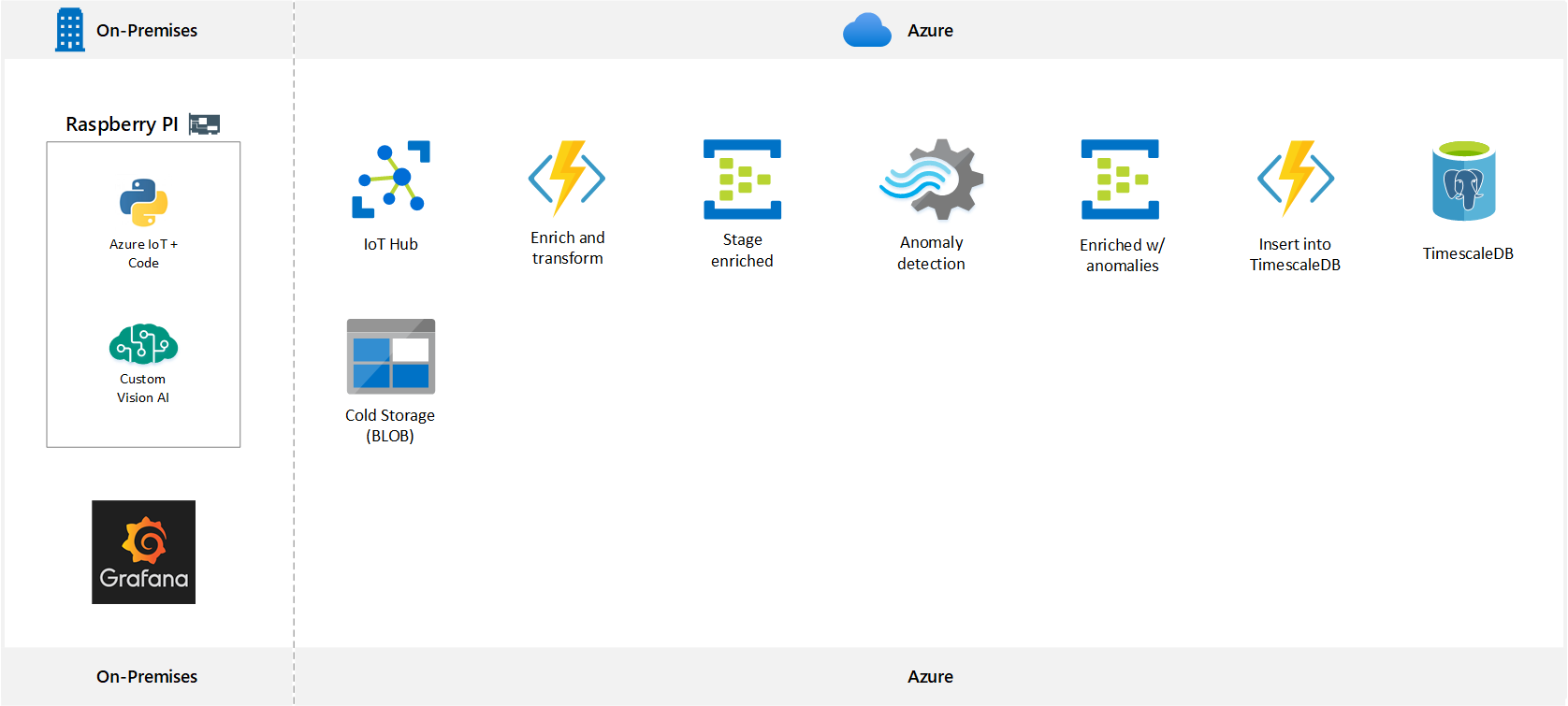Click the Insert into TimescaleDB function icon

1296,178
